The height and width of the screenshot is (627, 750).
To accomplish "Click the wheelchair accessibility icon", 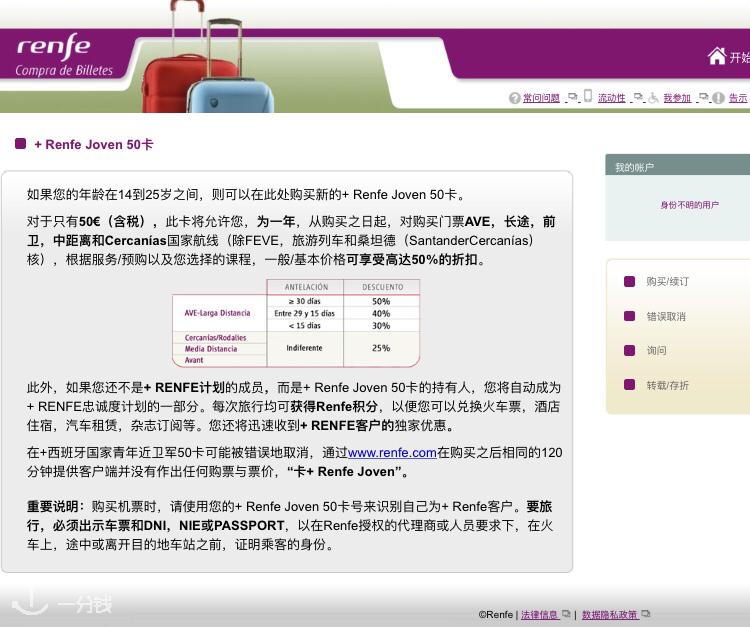I will pyautogui.click(x=653, y=98).
